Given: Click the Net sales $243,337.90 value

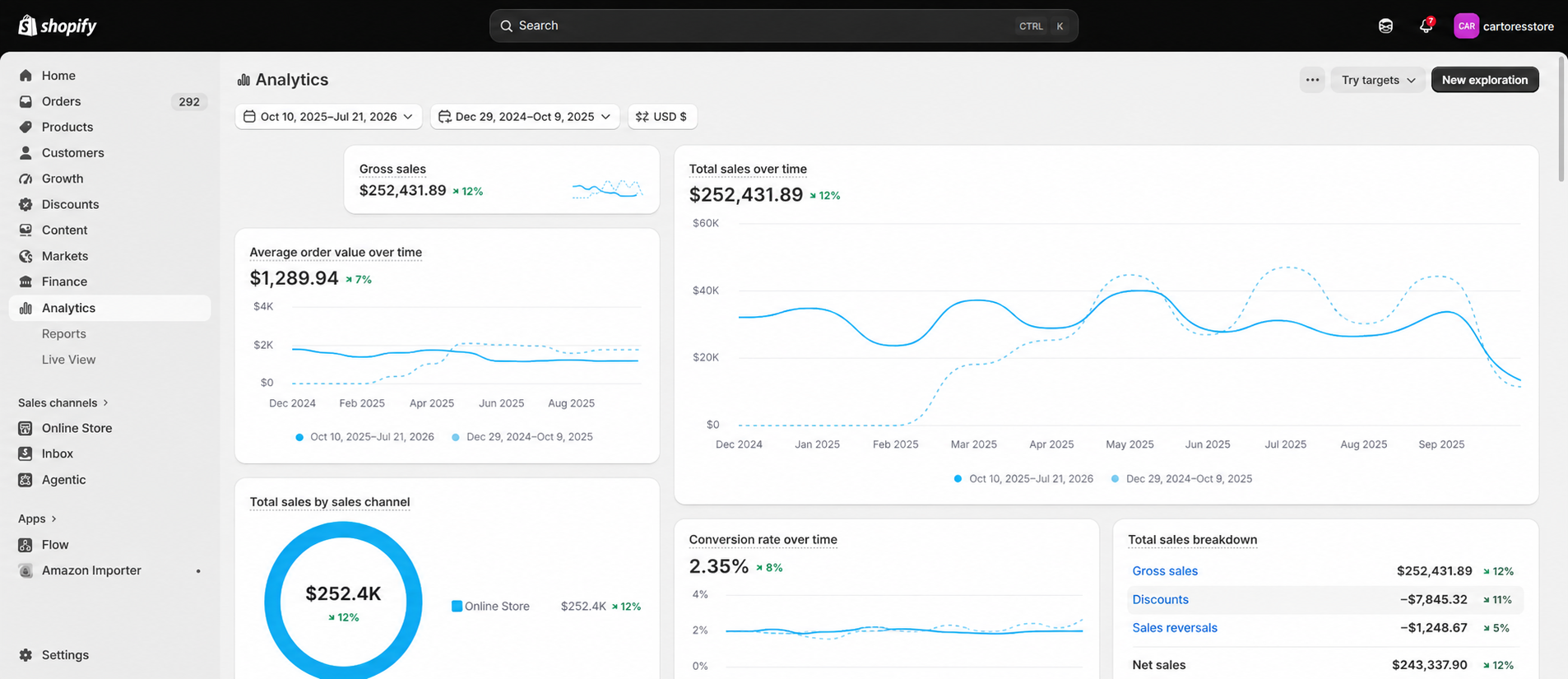Looking at the screenshot, I should tap(1429, 665).
